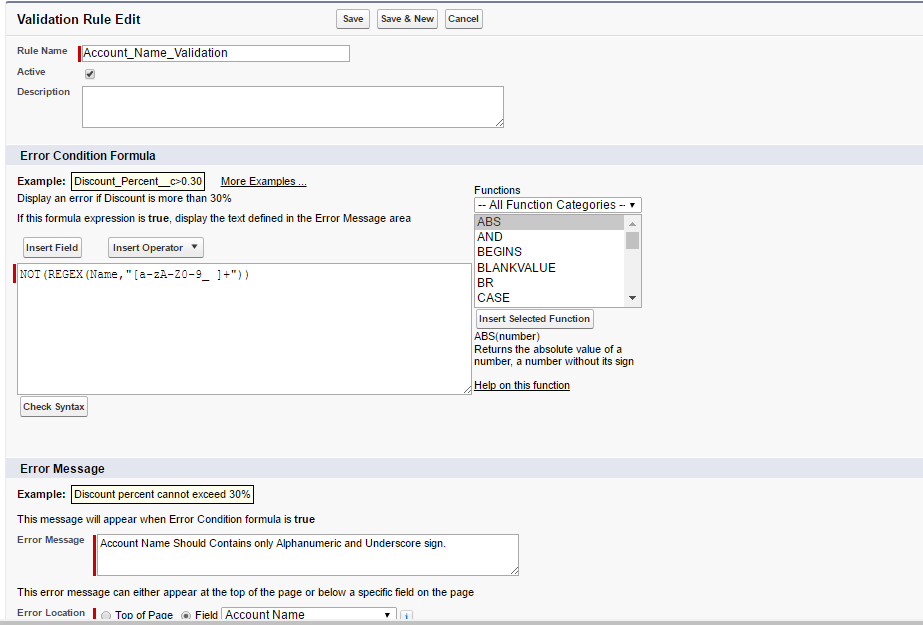Save the validation rule
923x625 pixels.
(x=352, y=18)
